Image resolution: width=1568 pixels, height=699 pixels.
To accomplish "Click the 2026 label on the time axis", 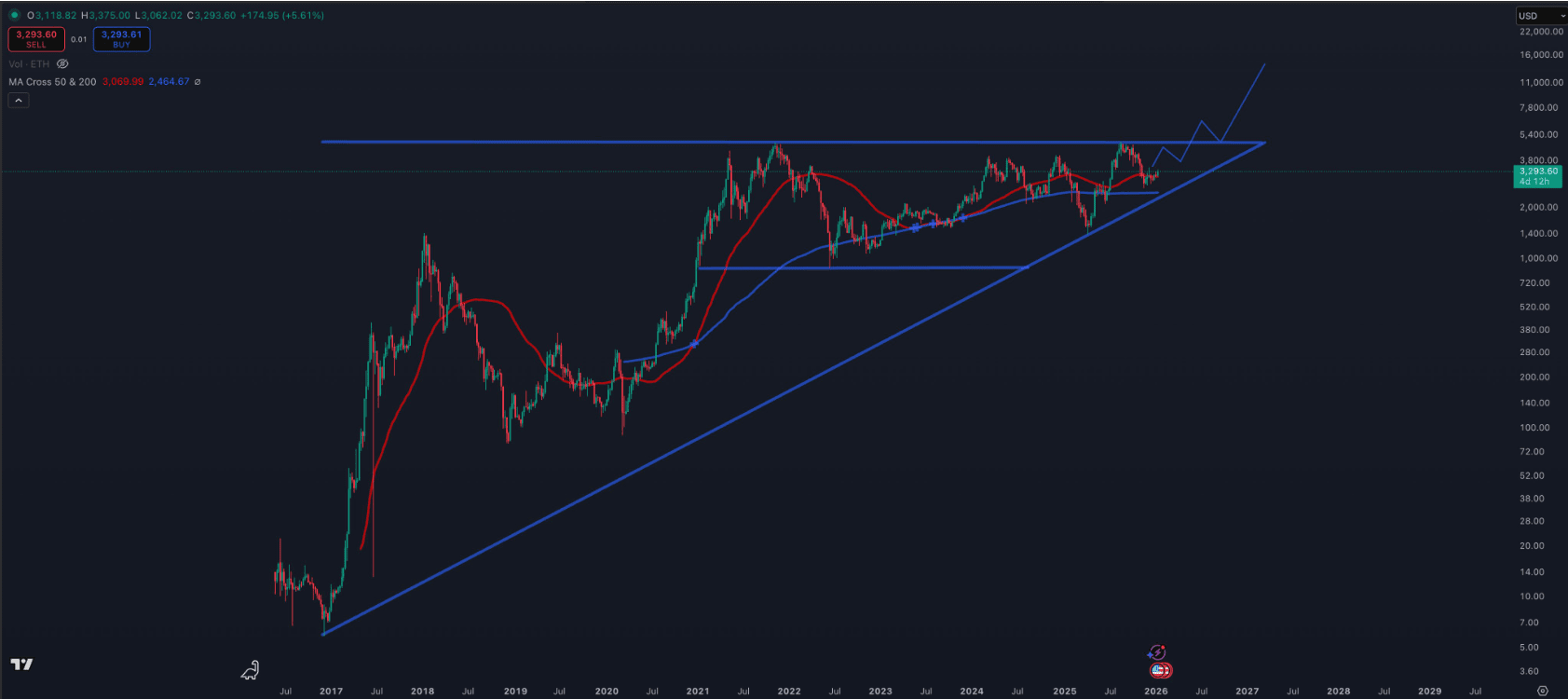I will 1155,692.
